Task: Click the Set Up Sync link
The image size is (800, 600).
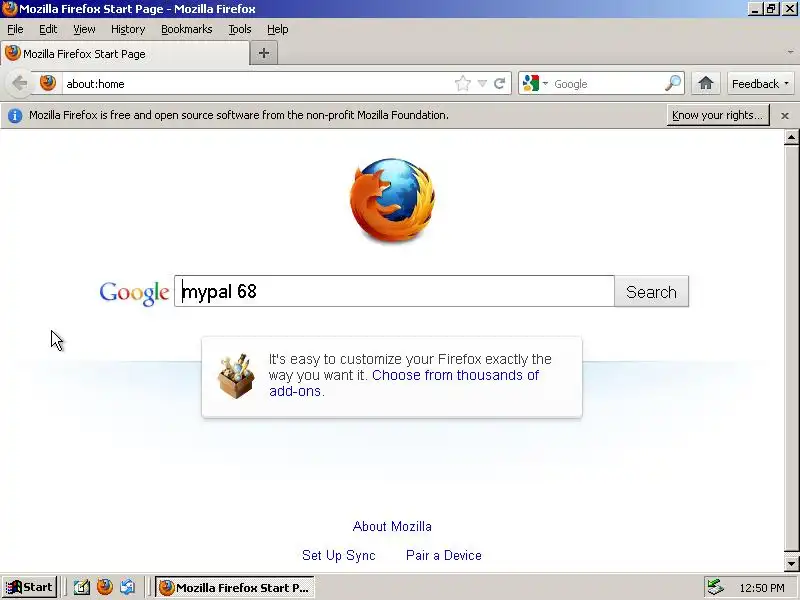Action: tap(339, 555)
